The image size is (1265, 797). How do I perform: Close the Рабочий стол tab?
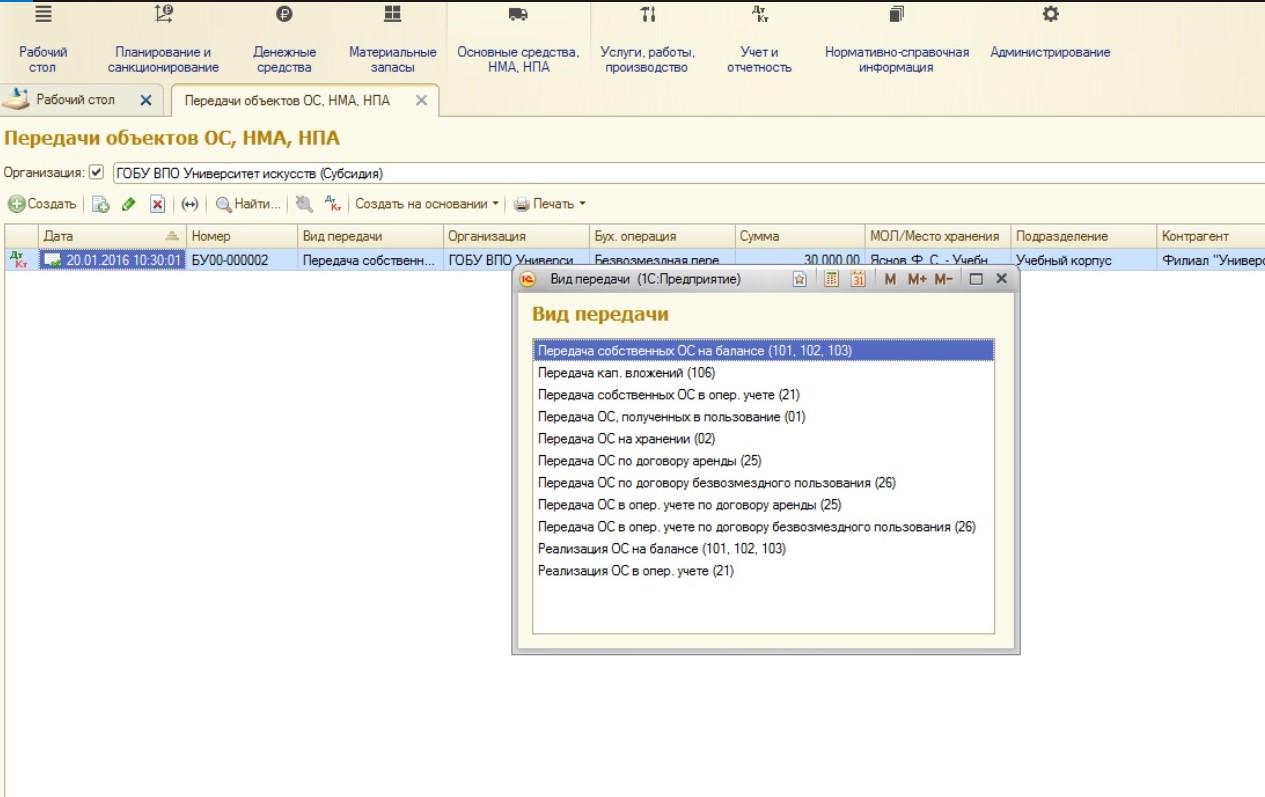click(146, 100)
